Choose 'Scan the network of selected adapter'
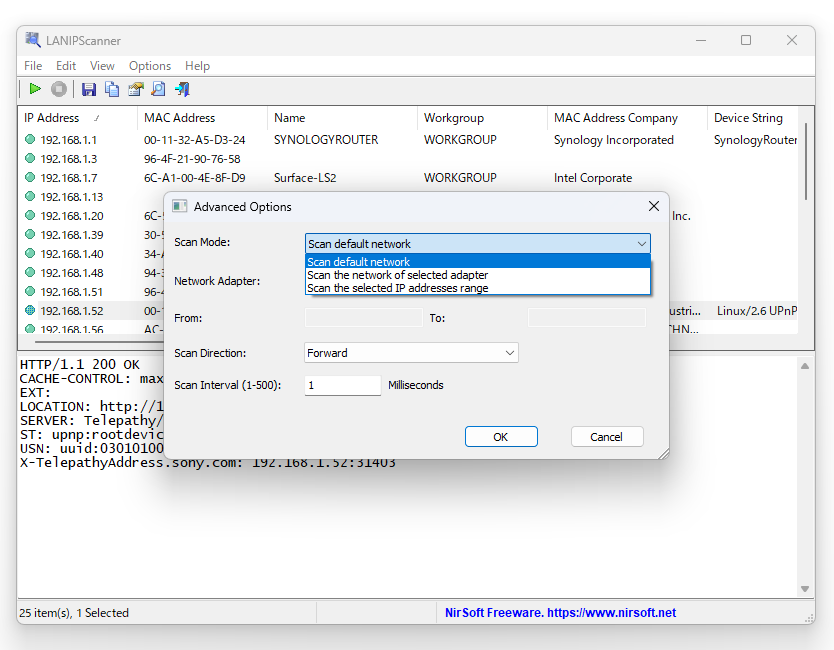The height and width of the screenshot is (650, 834). pyautogui.click(x=478, y=275)
